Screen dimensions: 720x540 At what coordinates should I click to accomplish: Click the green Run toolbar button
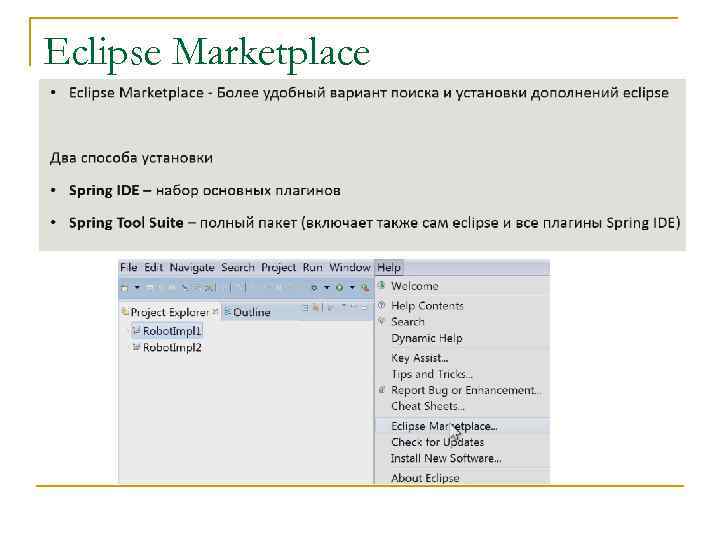coord(339,288)
